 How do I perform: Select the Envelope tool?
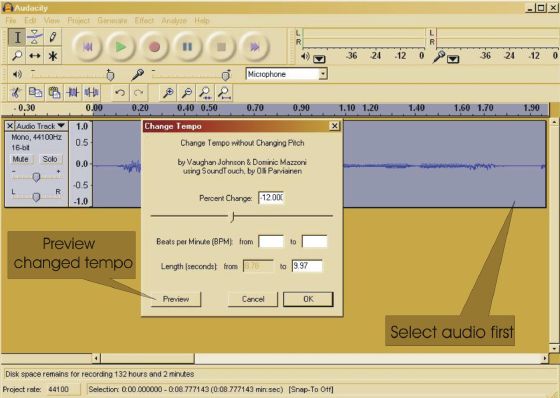point(35,37)
